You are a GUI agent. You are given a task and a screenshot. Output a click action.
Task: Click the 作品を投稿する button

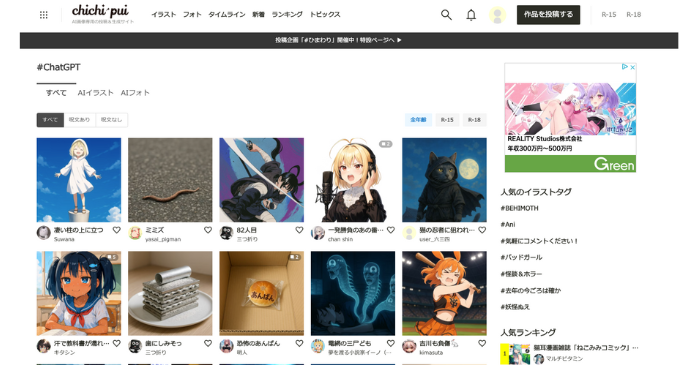(x=548, y=15)
